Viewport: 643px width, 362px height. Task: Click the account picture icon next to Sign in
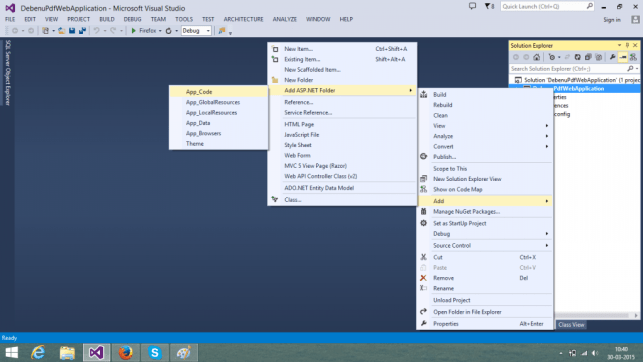[636, 19]
